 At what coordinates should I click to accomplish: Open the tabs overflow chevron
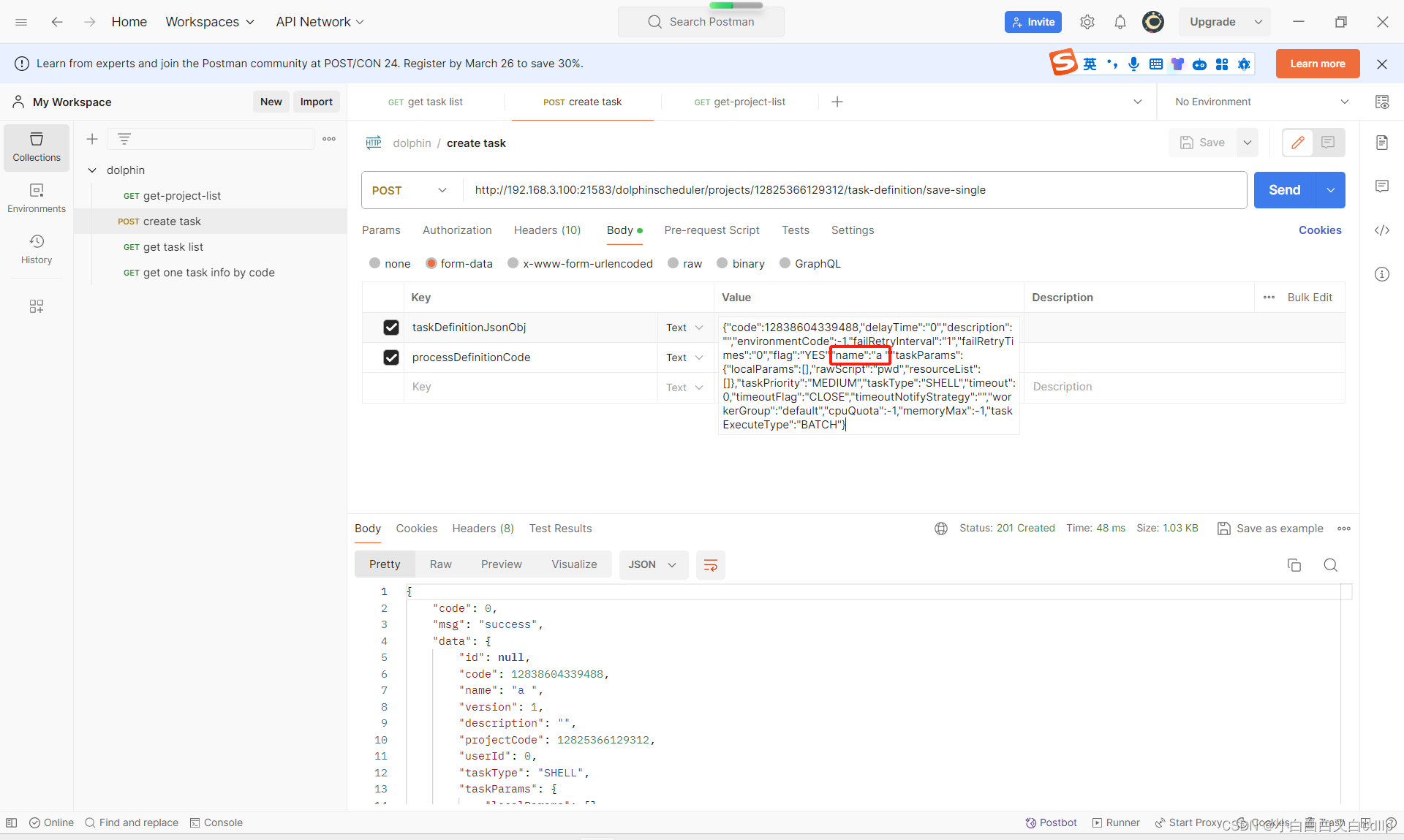1138,102
